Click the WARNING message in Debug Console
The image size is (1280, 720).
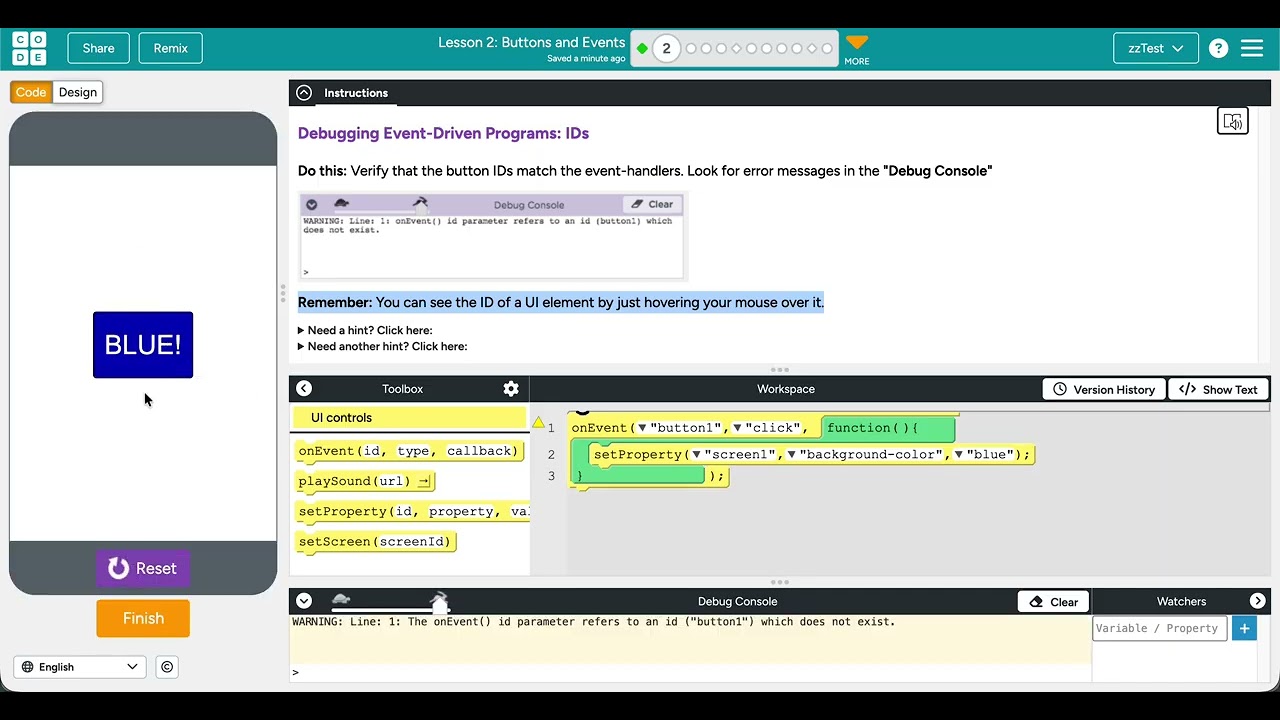pos(594,622)
